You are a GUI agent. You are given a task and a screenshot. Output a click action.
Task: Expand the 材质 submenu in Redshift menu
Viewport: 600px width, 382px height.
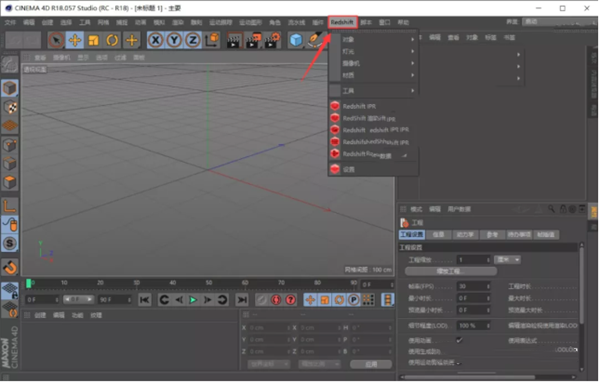[x=373, y=75]
